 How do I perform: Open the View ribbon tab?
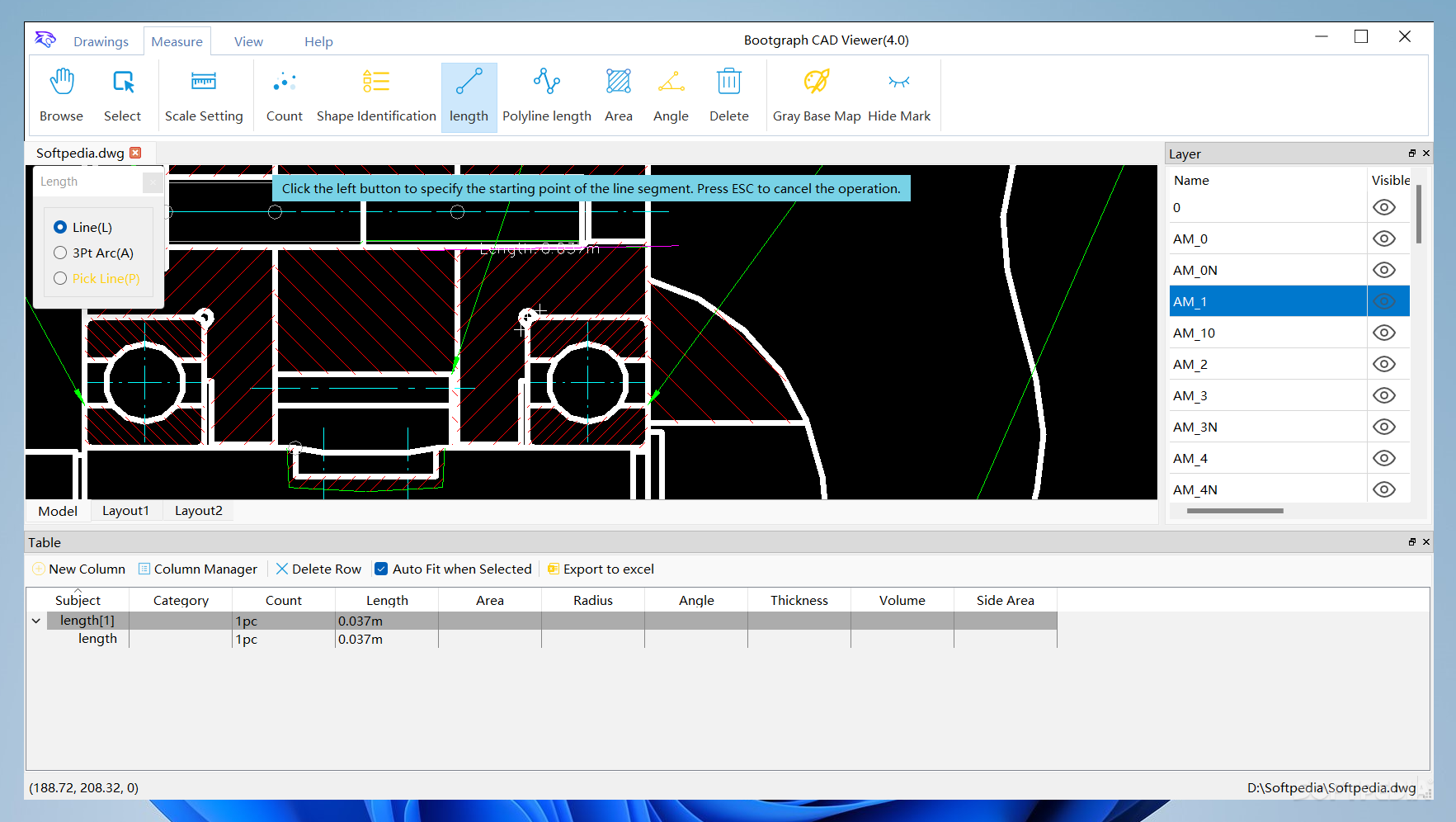point(248,41)
